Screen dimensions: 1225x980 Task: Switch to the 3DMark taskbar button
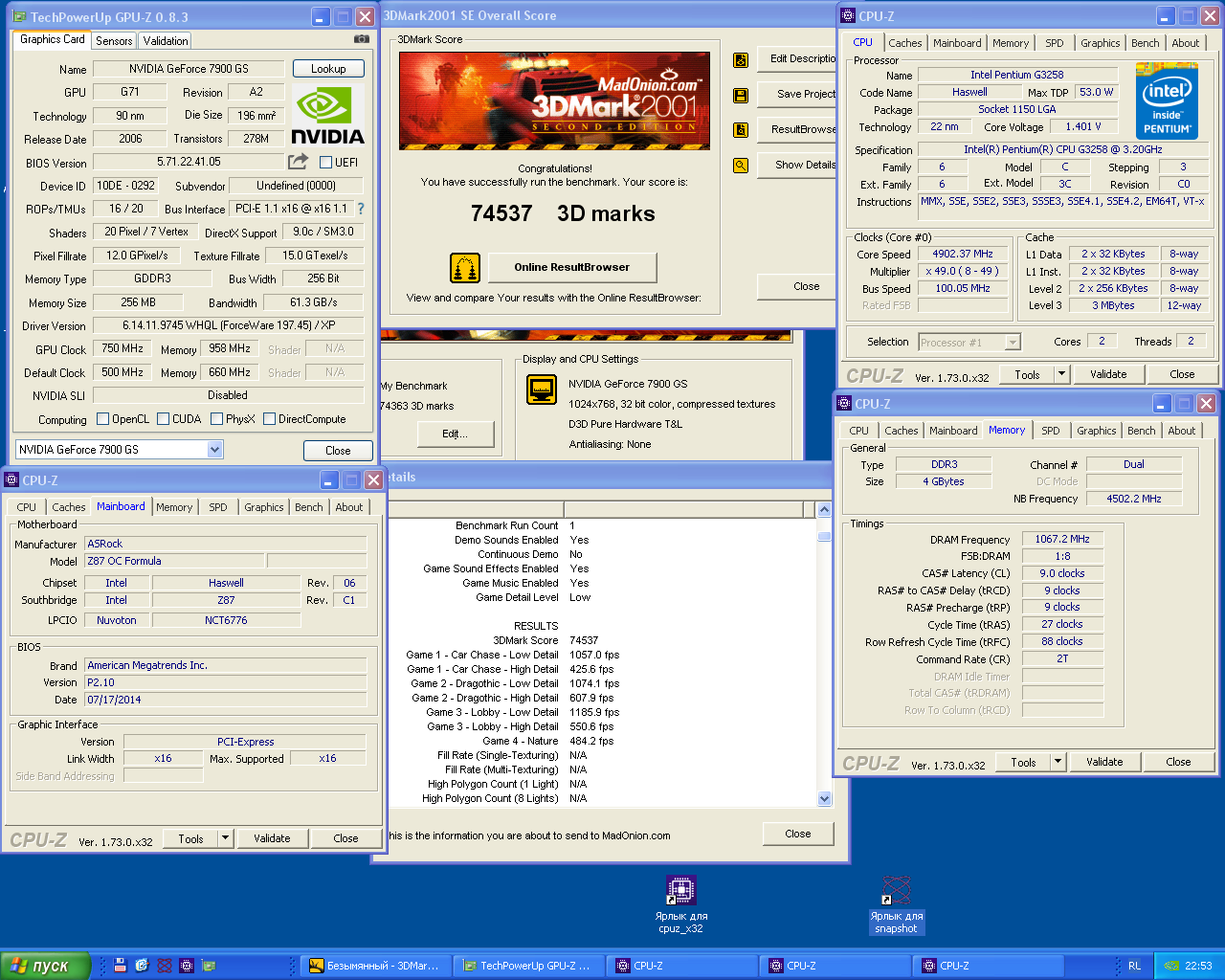375,966
